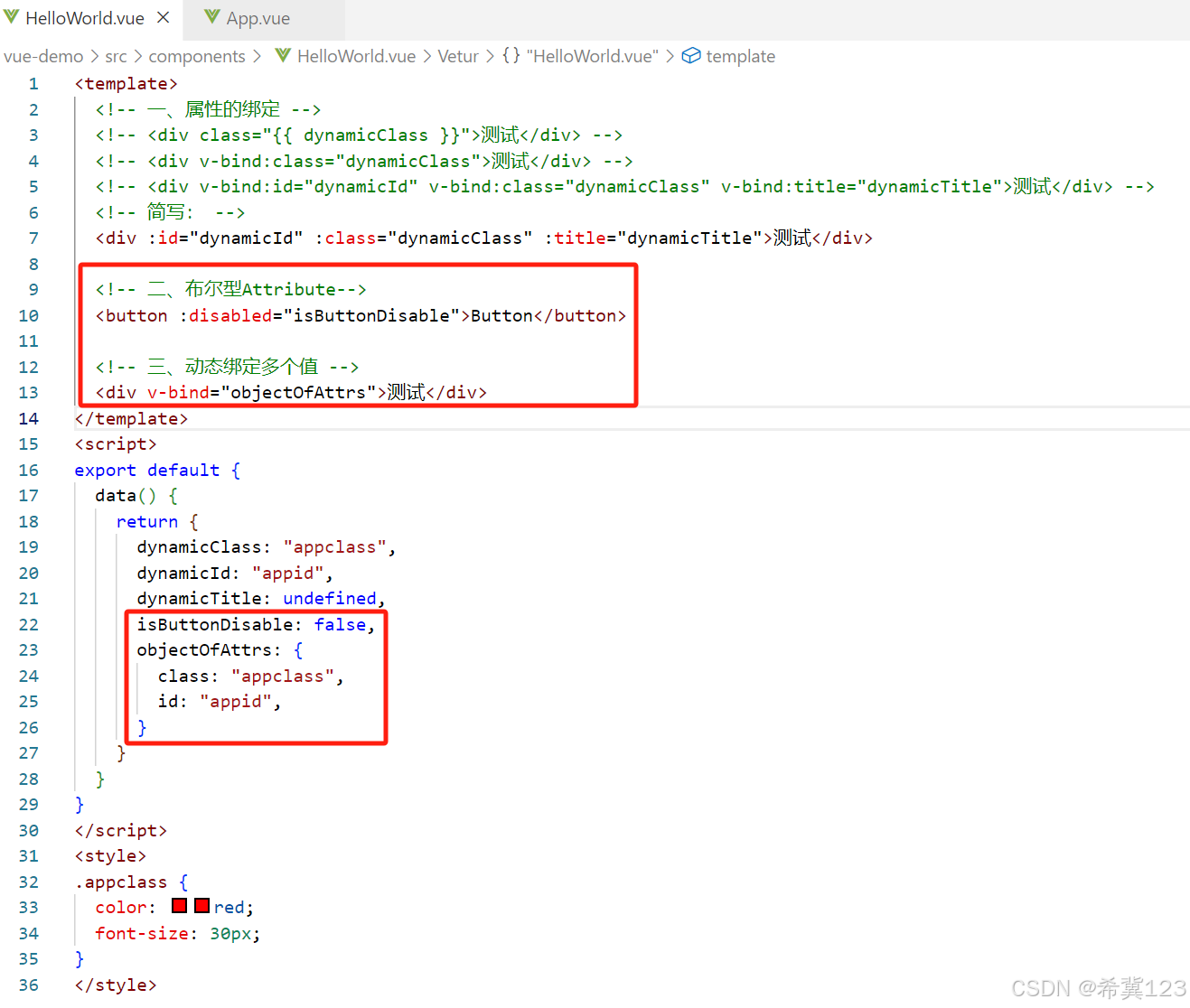Click the .appclass CSS selector

click(x=121, y=882)
